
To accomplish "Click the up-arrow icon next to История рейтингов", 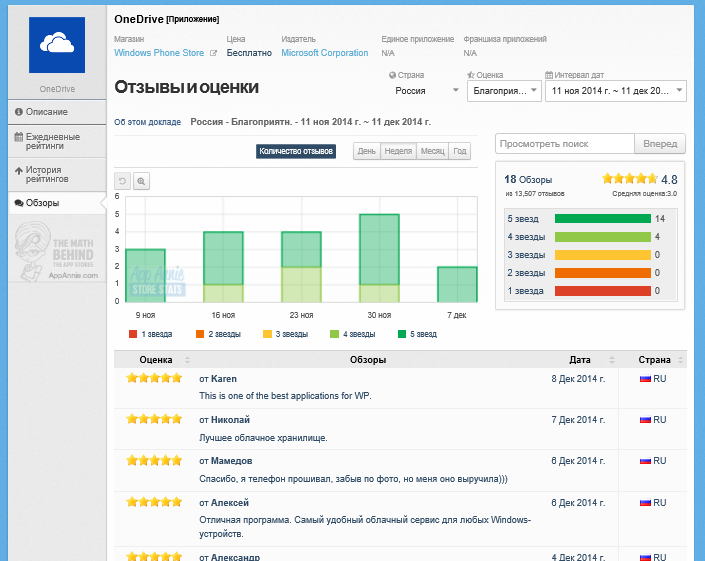I will click(19, 170).
